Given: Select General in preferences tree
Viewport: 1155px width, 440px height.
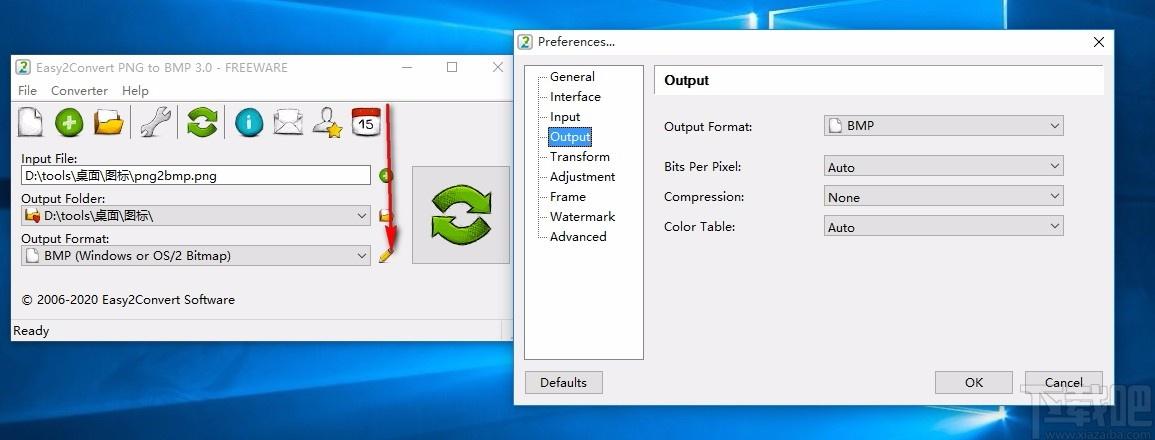Looking at the screenshot, I should click(572, 77).
